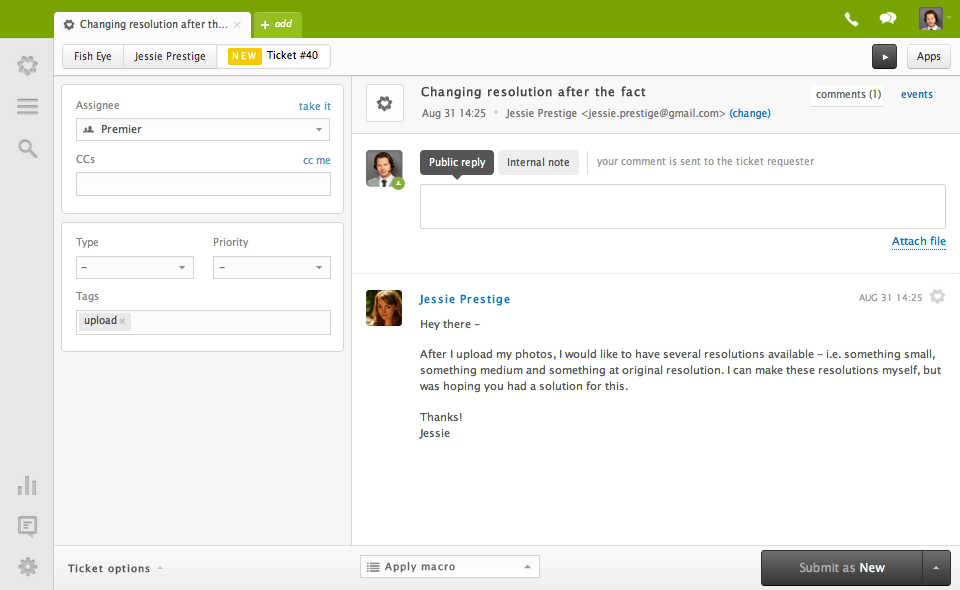Open a new ticket with the add tab

coord(277,23)
